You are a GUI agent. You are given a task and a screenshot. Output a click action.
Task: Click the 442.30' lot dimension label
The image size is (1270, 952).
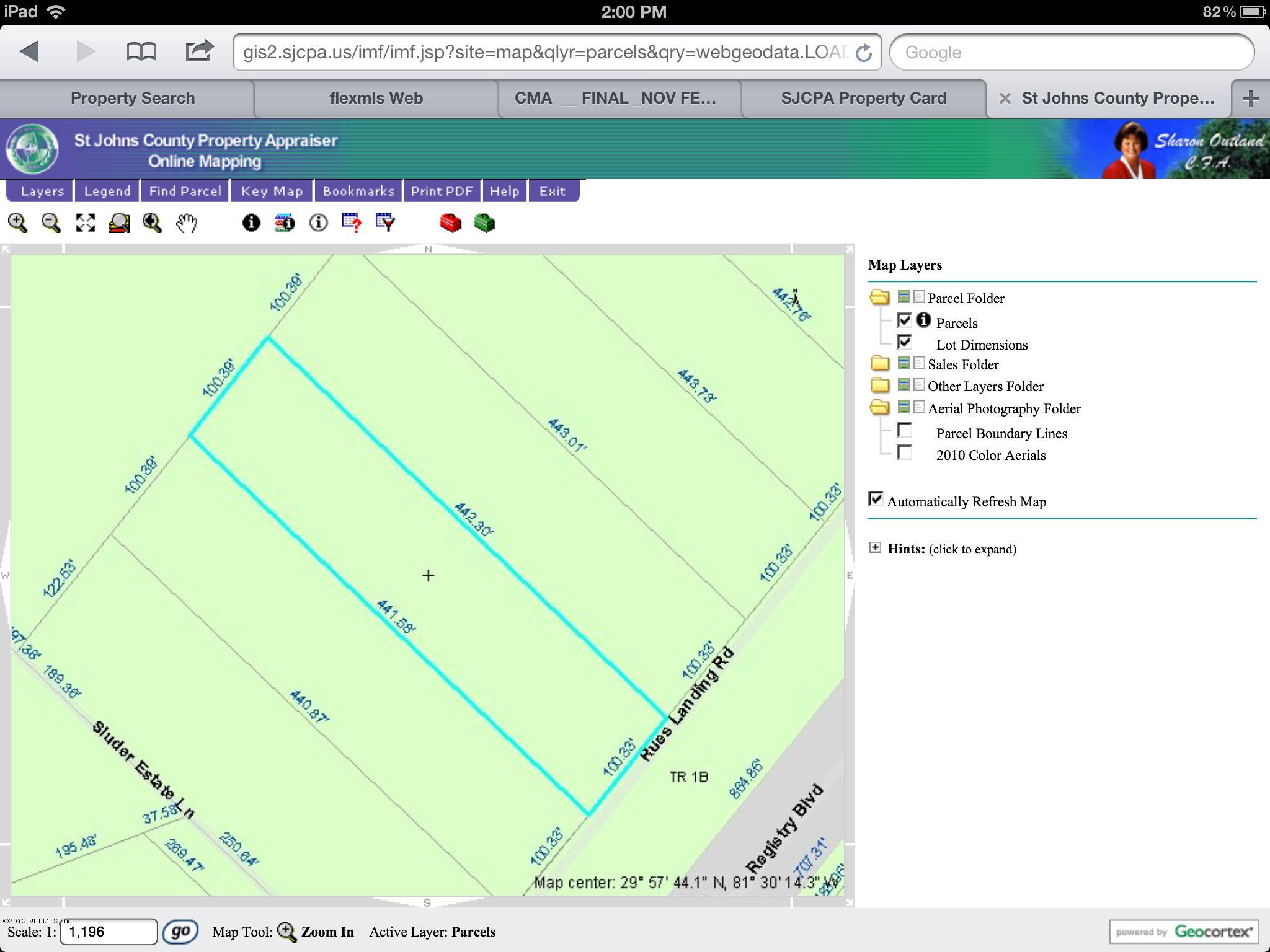pyautogui.click(x=474, y=519)
